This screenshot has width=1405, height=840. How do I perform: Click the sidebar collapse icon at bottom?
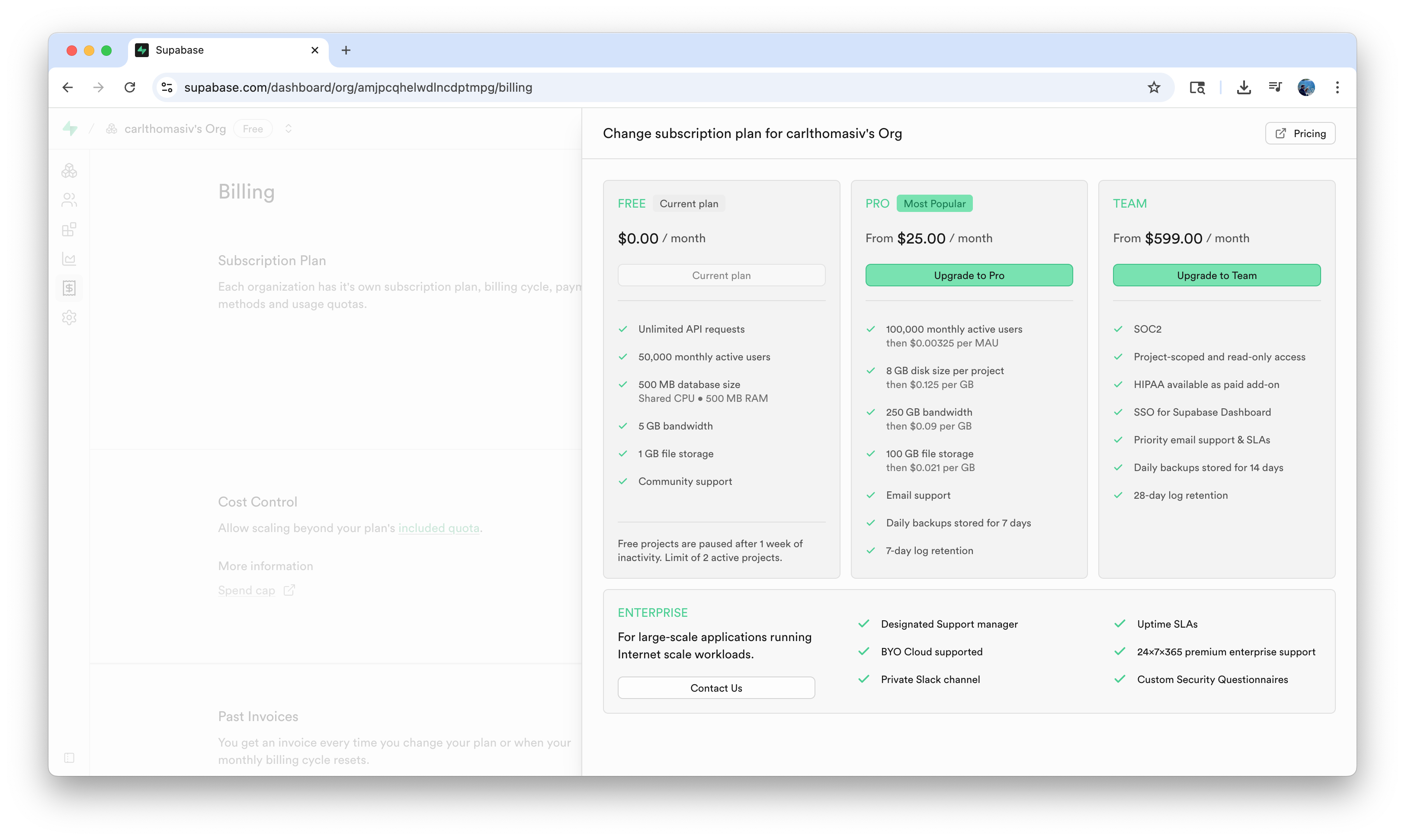point(69,758)
